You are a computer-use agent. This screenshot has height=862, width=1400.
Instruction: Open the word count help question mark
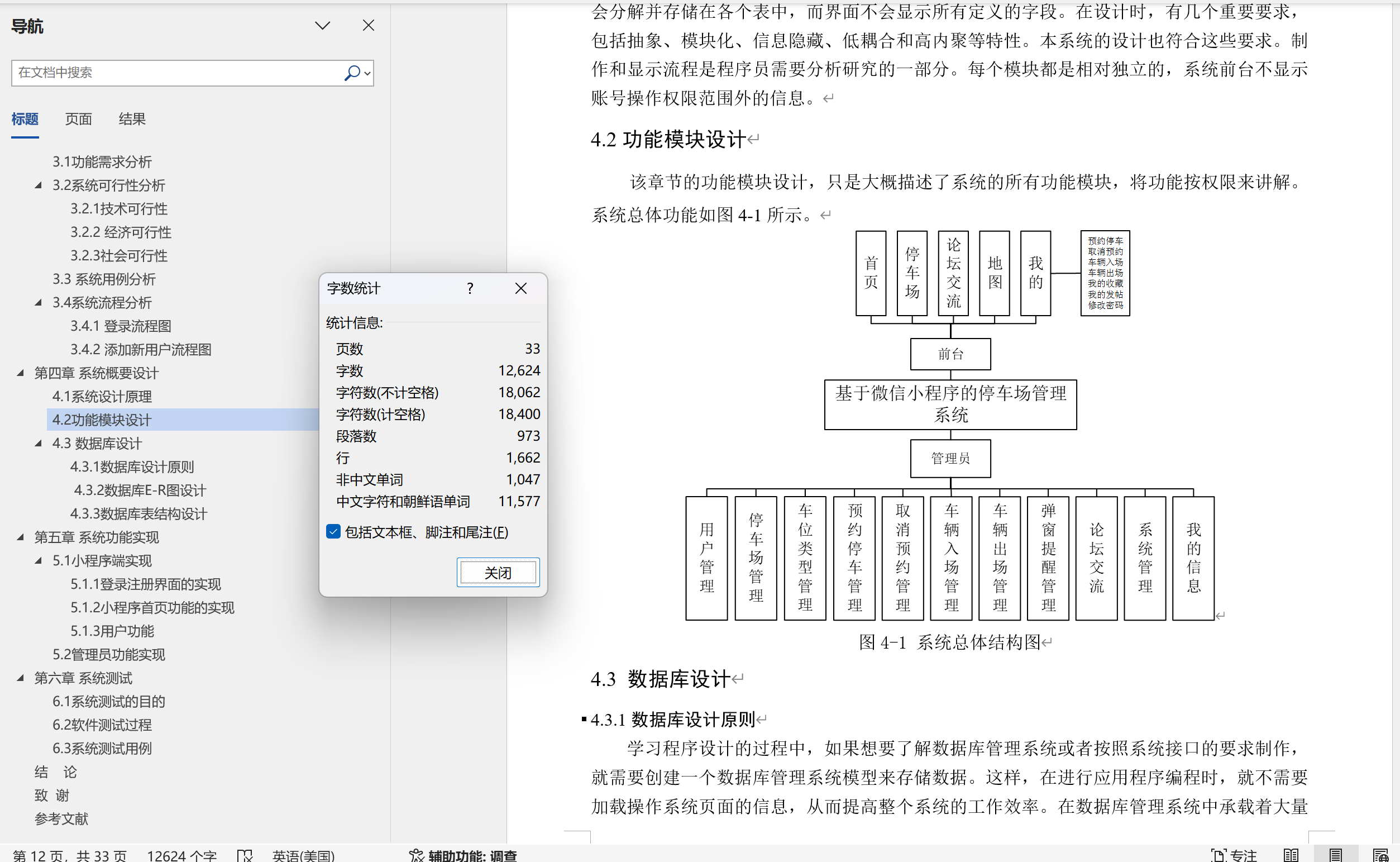pos(470,288)
